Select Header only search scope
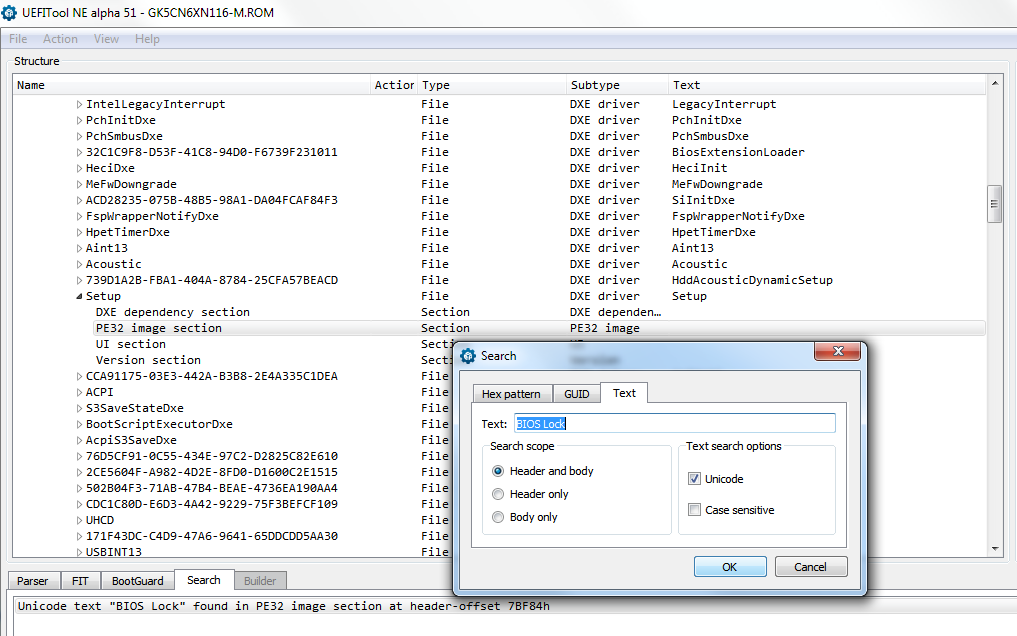This screenshot has width=1017, height=636. [x=498, y=494]
